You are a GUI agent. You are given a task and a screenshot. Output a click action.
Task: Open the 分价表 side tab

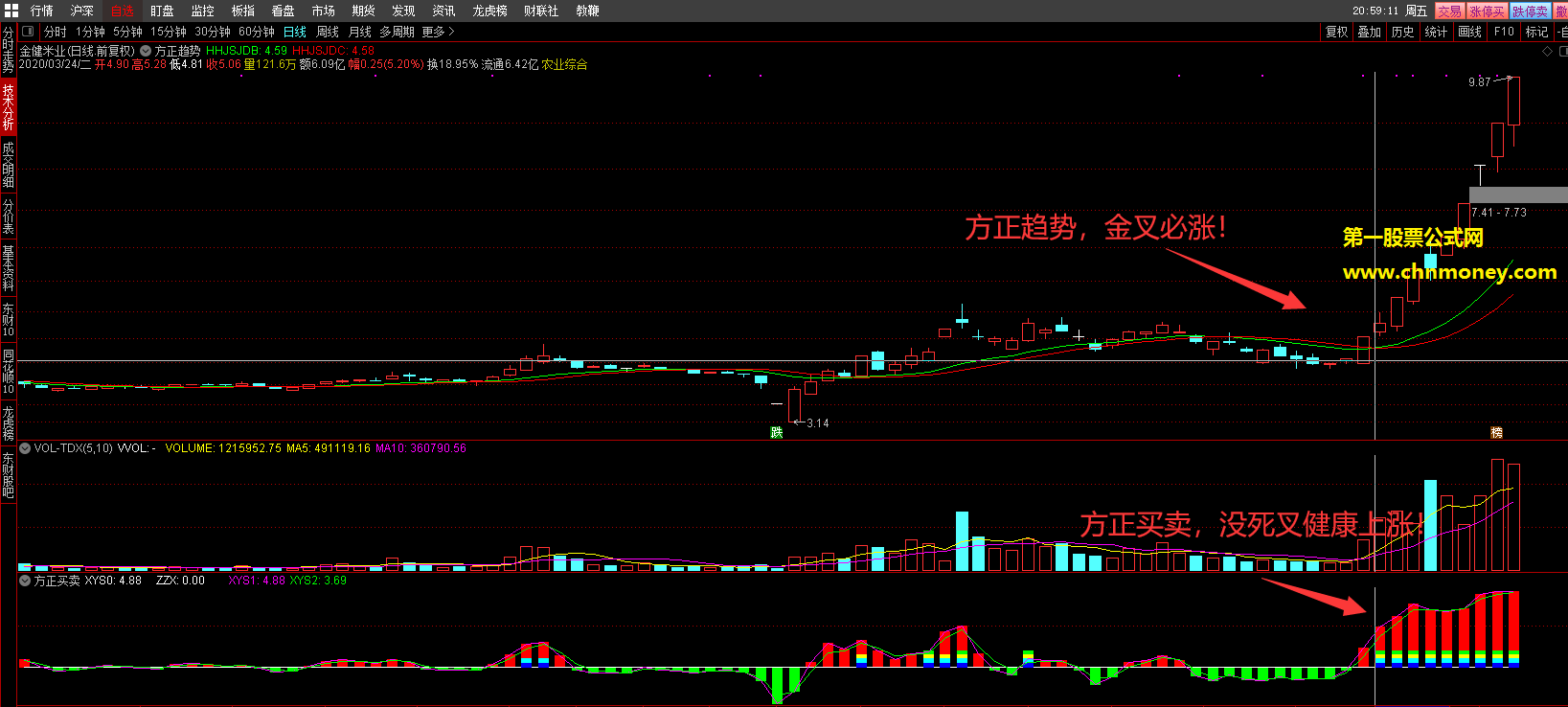[x=8, y=217]
